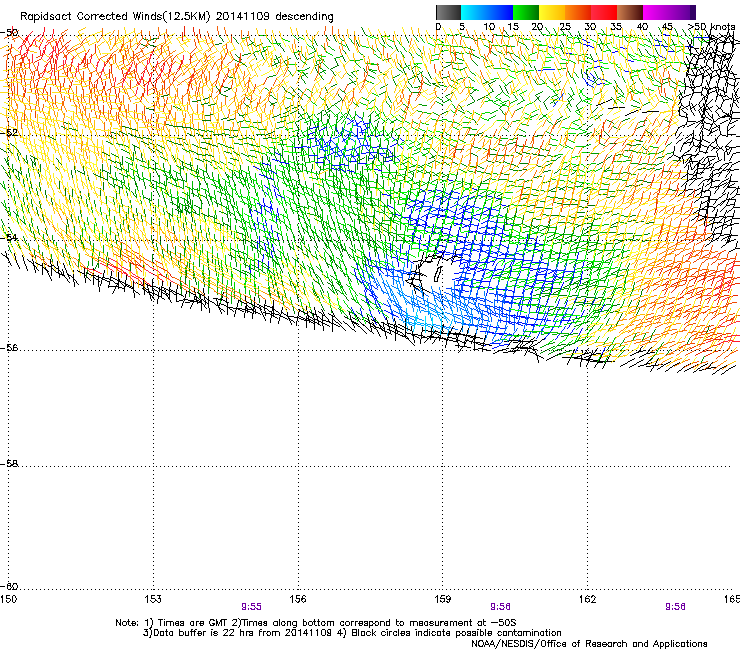The height and width of the screenshot is (650, 740).
Task: Click the word descending in the title
Action: pyautogui.click(x=304, y=17)
